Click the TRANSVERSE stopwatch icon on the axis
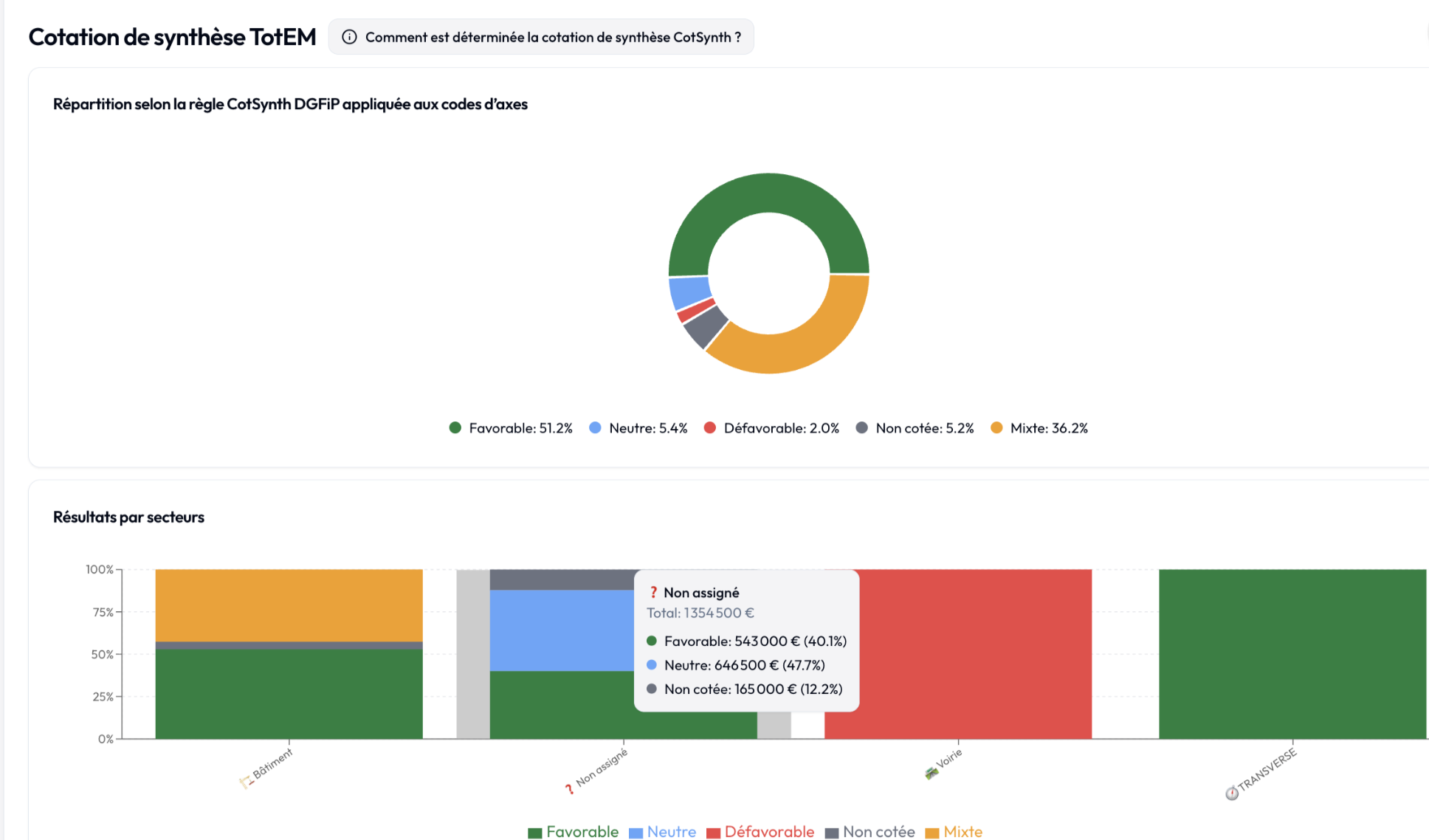Screen dimensions: 1429x840 tap(1231, 793)
